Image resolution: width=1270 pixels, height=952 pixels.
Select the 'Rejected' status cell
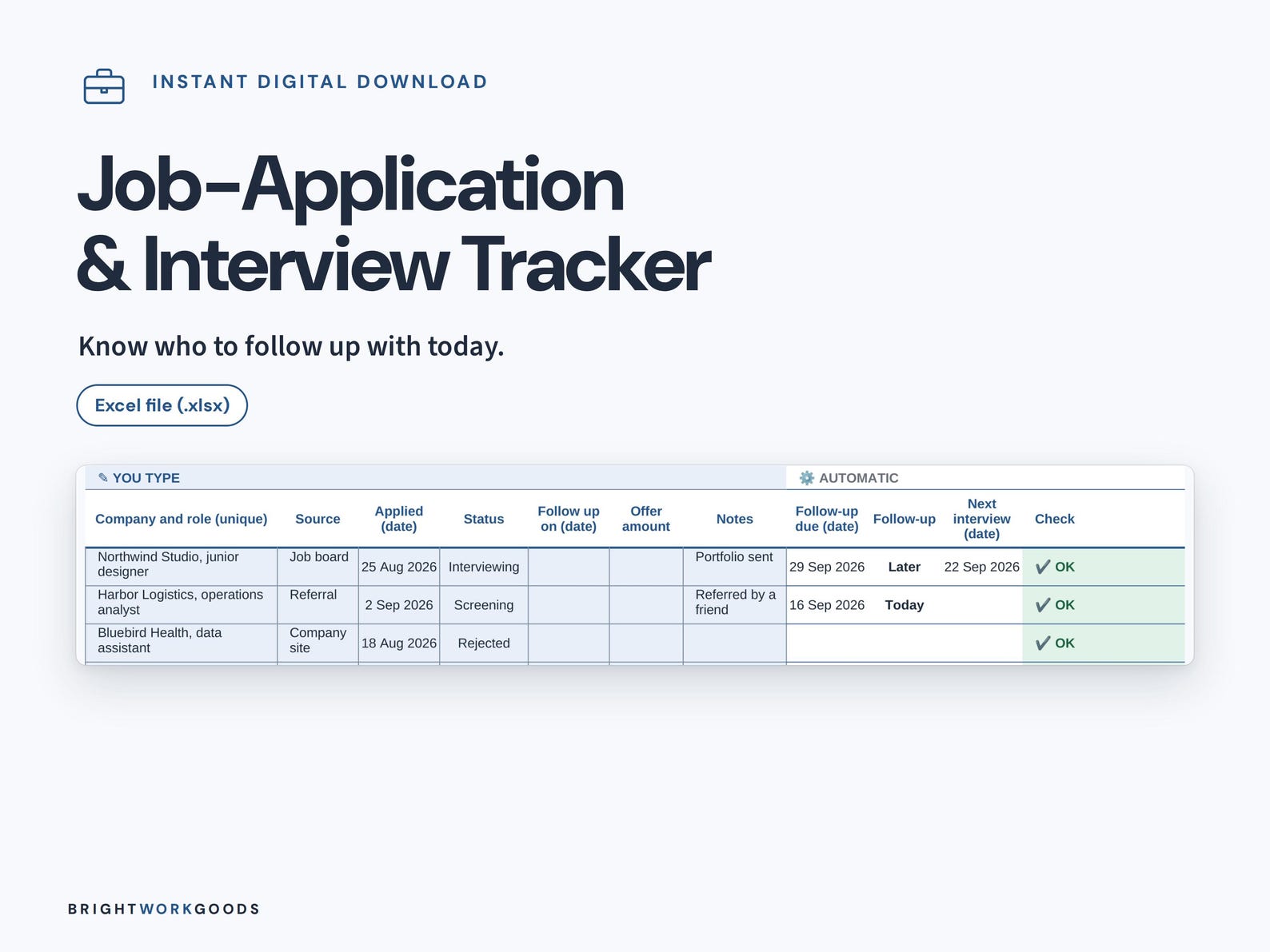(x=484, y=643)
